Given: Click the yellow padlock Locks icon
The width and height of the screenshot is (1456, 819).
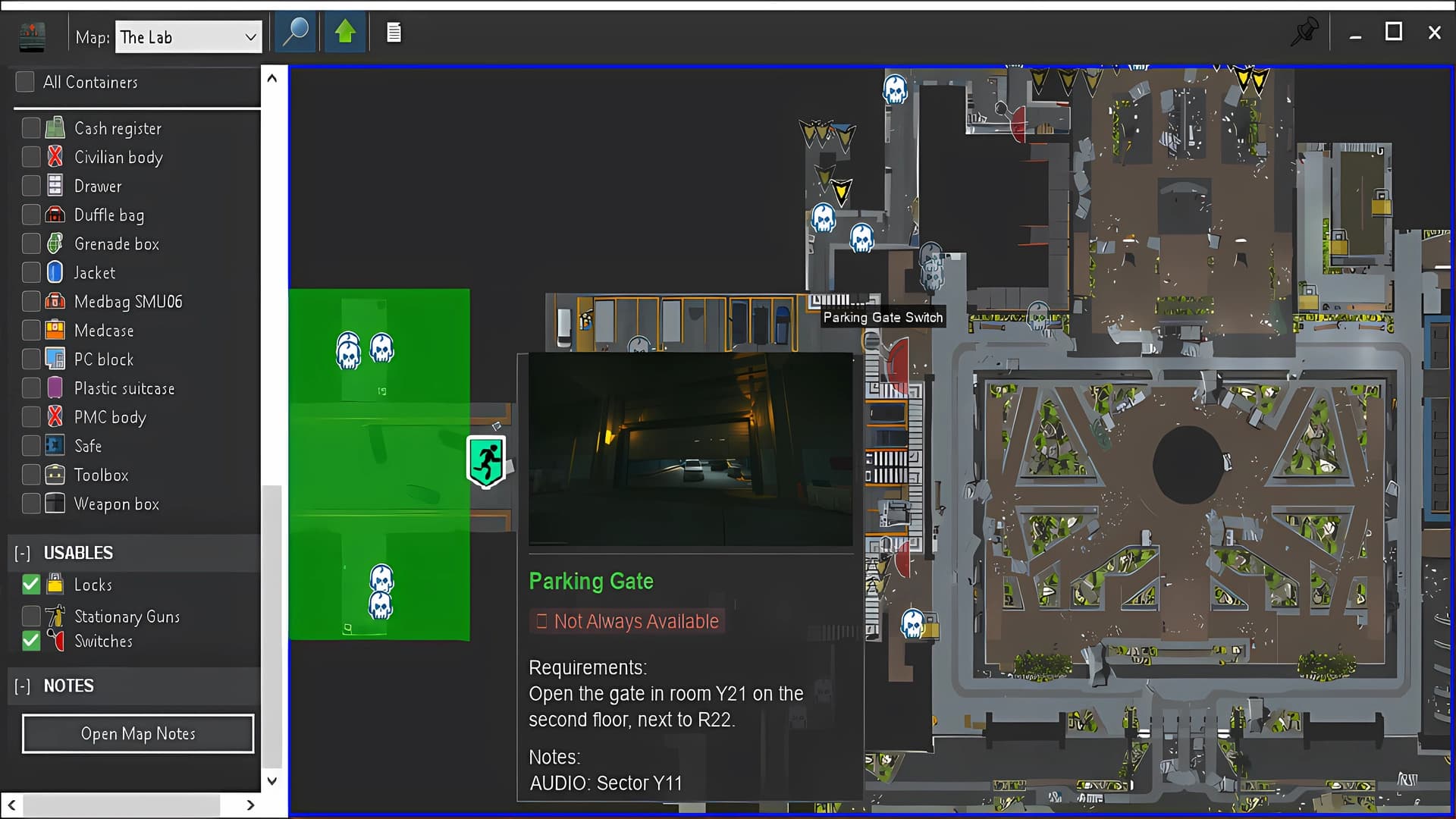Looking at the screenshot, I should [55, 583].
